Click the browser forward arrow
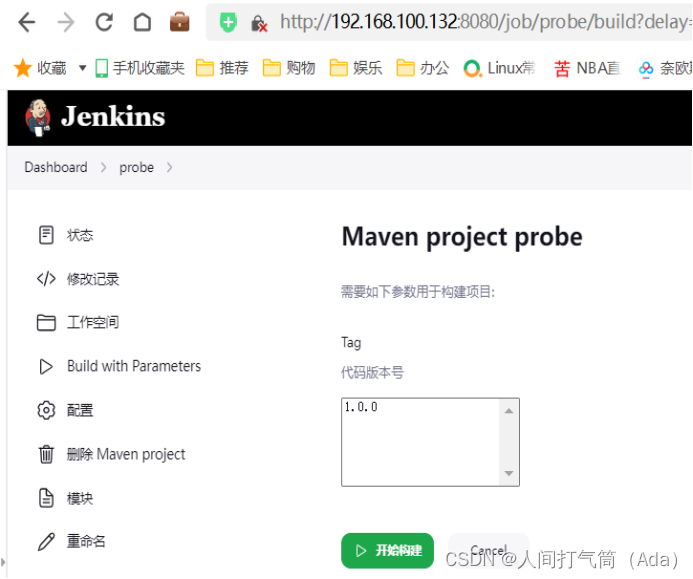Screen dimensions: 693x579 (x=66, y=22)
